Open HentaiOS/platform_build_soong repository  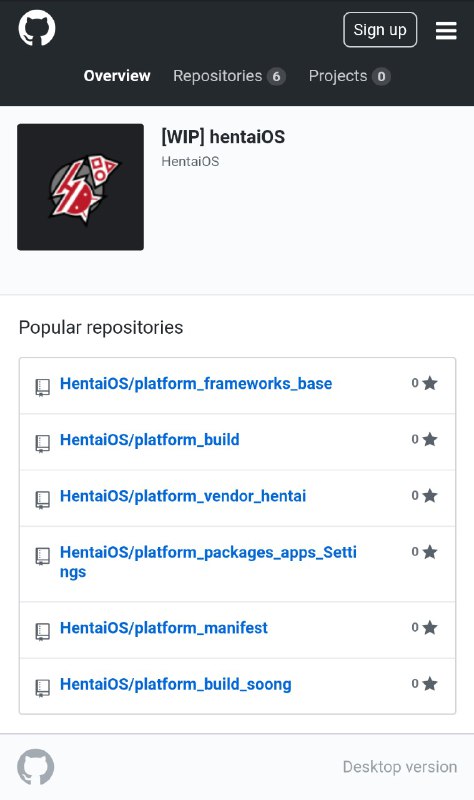(176, 684)
